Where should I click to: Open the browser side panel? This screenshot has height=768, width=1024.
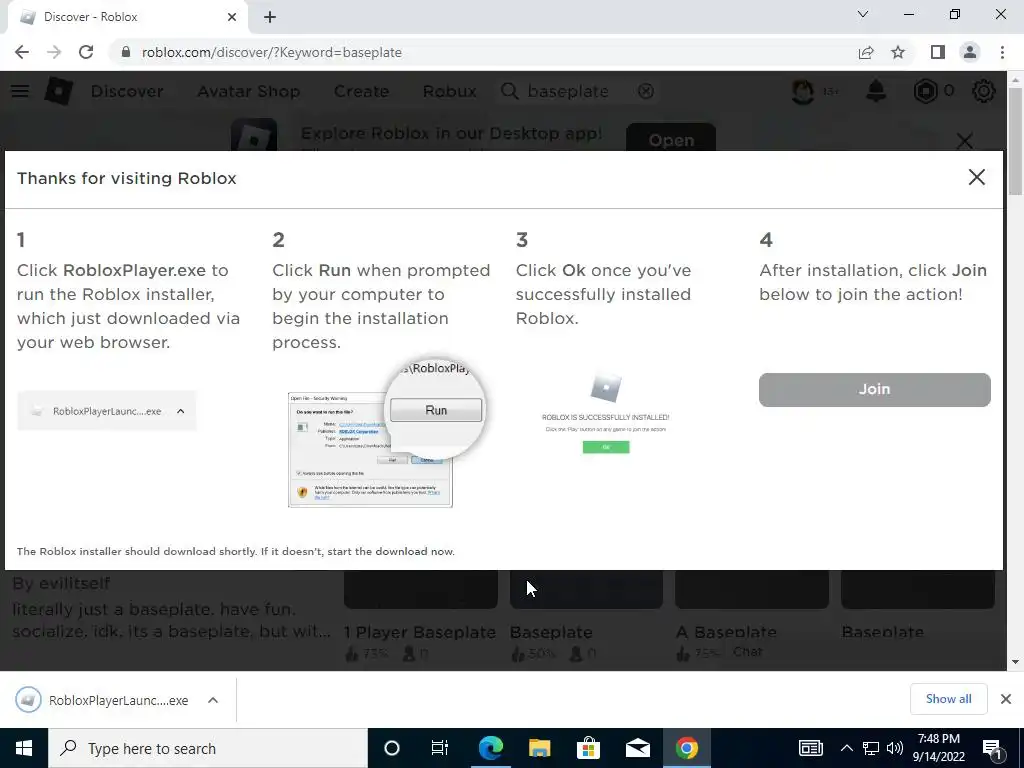pyautogui.click(x=938, y=52)
